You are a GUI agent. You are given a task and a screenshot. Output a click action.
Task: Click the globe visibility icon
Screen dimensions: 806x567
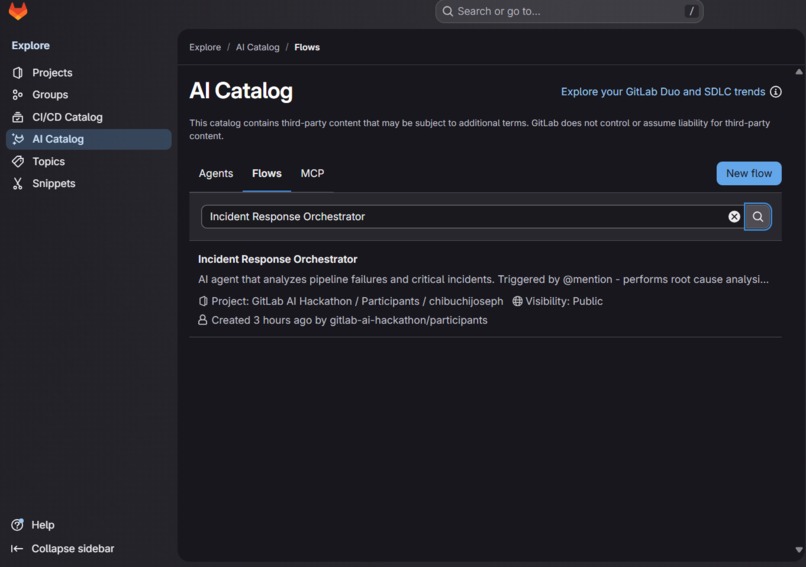(517, 301)
